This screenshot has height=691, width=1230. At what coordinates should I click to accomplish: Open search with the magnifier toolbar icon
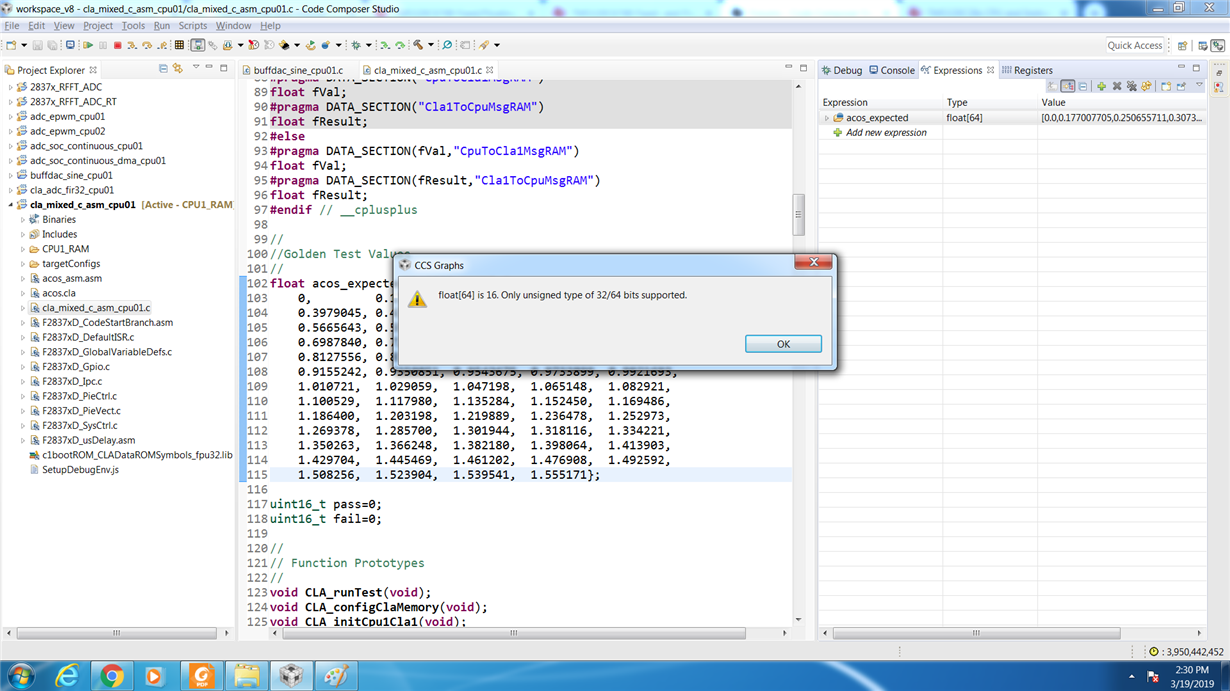click(x=447, y=45)
